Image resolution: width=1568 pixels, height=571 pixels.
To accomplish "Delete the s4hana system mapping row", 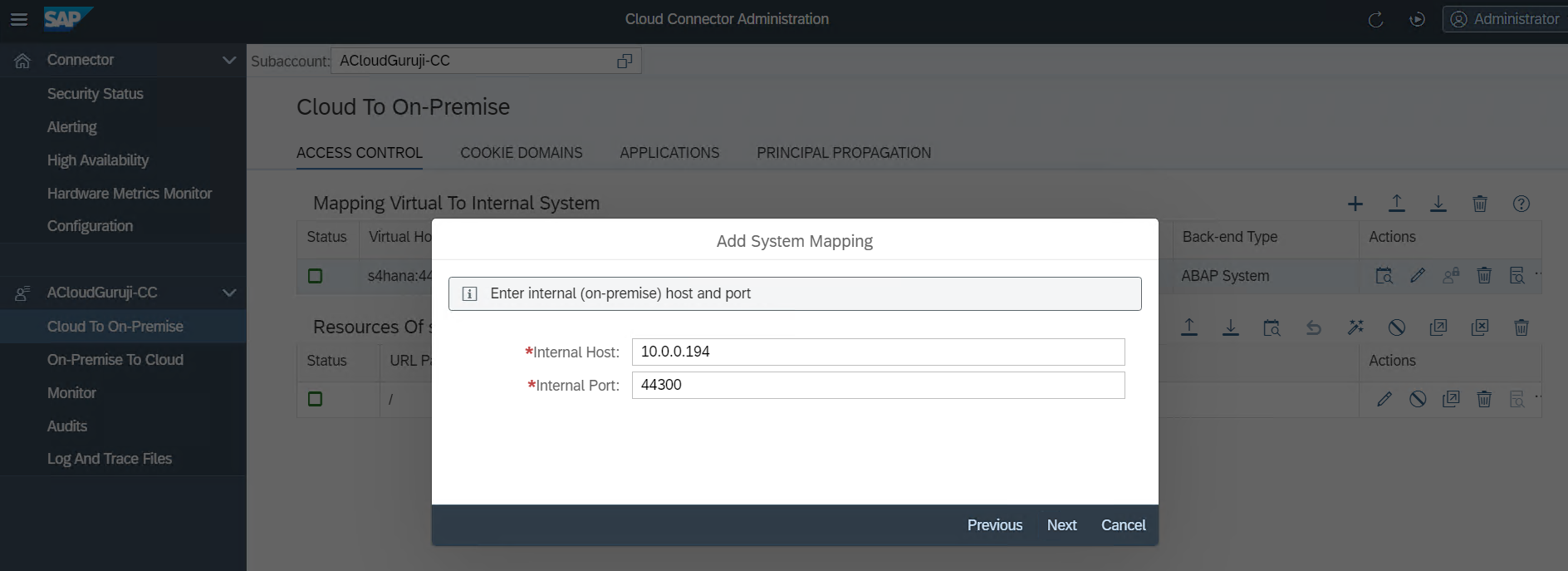I will point(1484,275).
